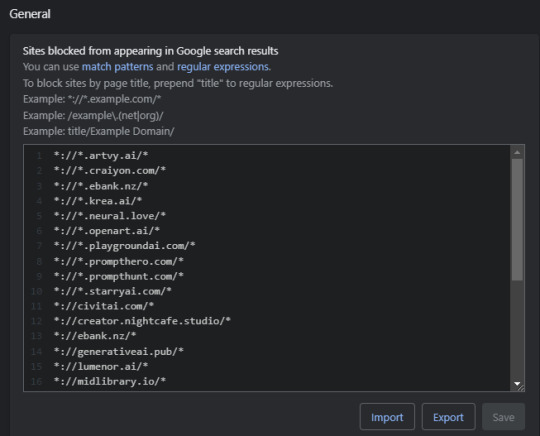The width and height of the screenshot is (540, 436).
Task: Click the line *://*.krea.ai/*
Action: (98, 201)
